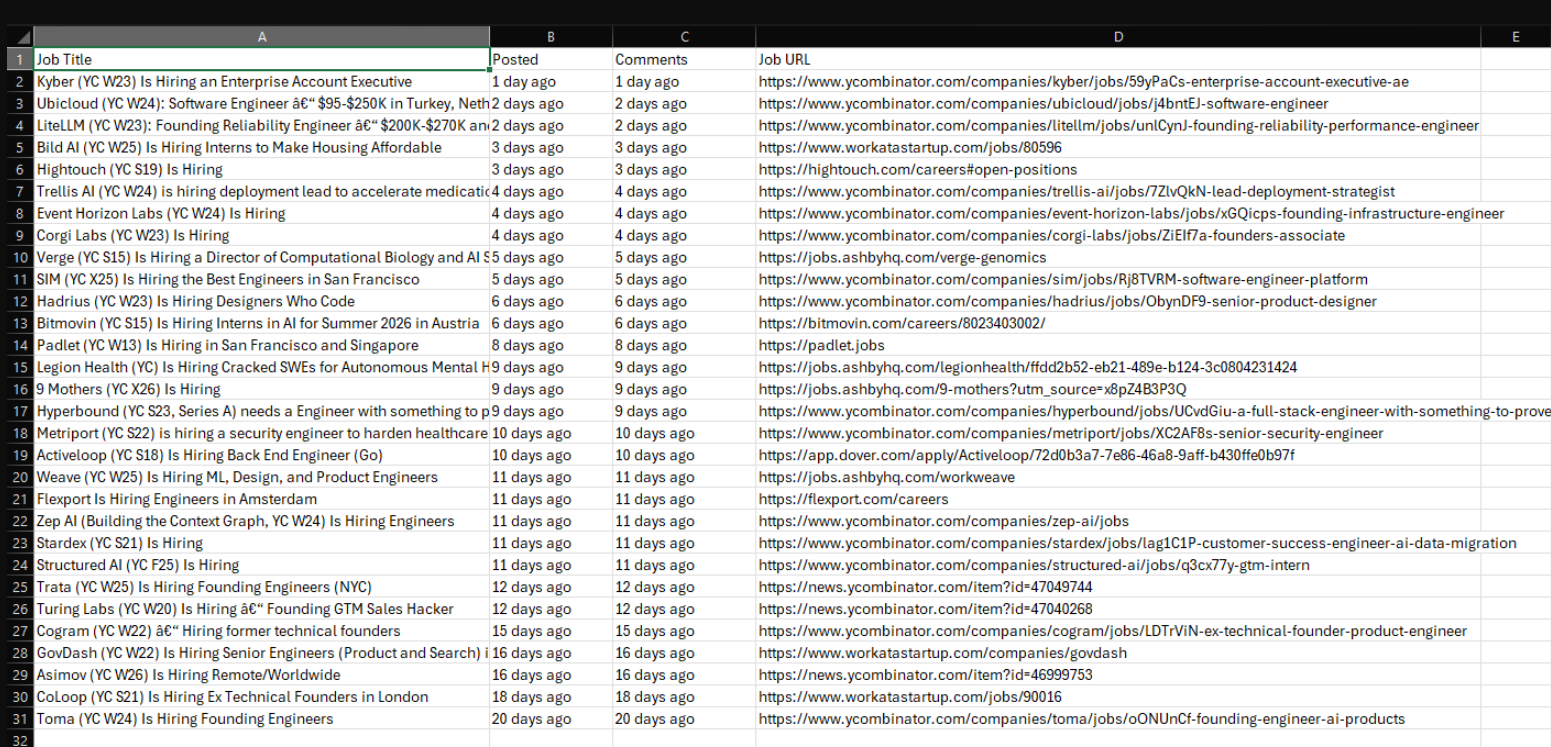Click the Bild AI Hiring Interns title cell
1551x747 pixels.
(x=262, y=147)
